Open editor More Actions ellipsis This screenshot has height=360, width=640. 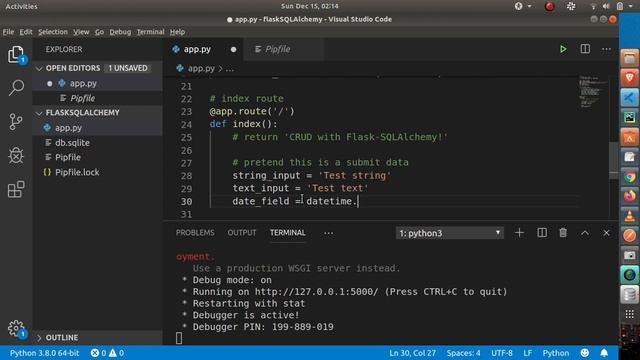[x=607, y=49]
